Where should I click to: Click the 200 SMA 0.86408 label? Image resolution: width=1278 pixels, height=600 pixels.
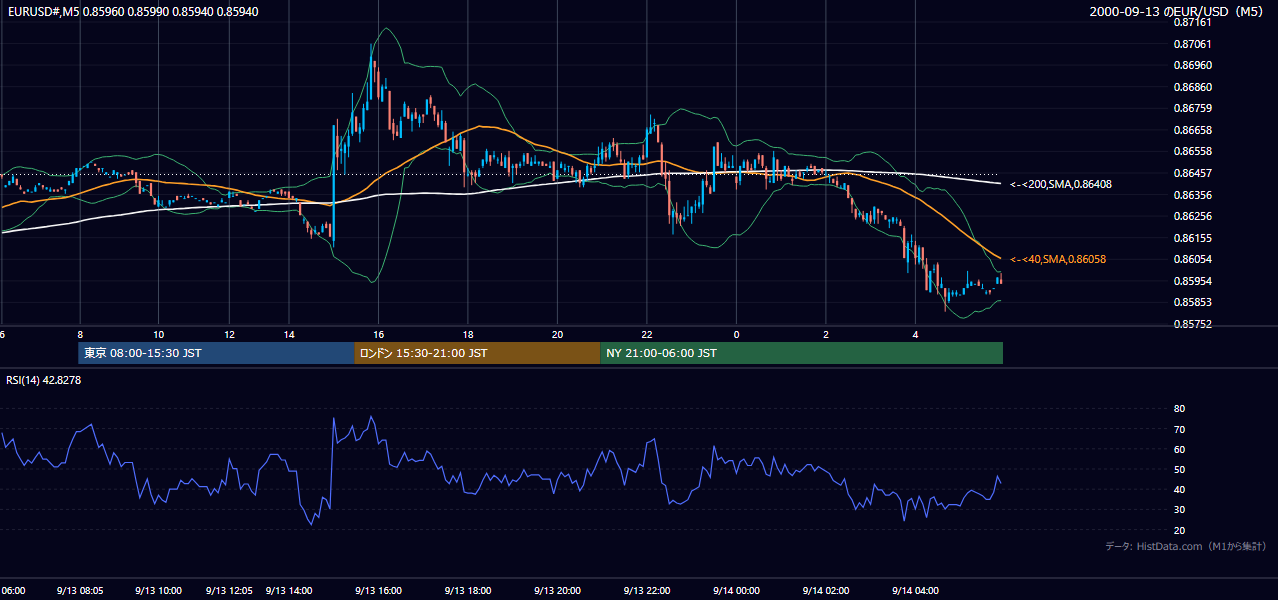1061,184
